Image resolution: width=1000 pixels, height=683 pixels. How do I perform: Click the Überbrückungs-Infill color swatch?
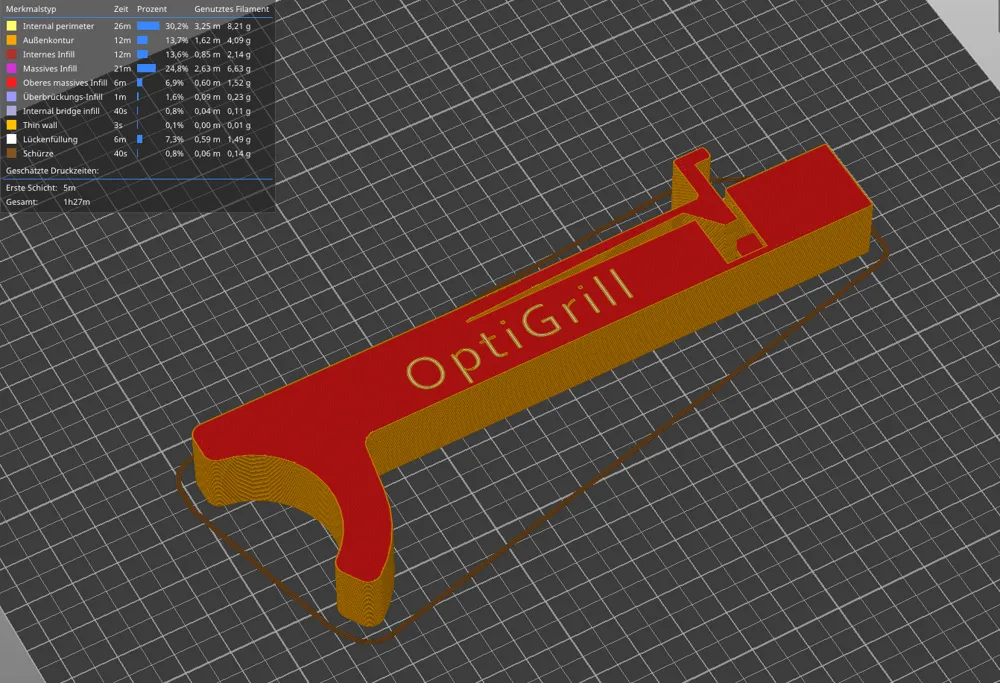[x=11, y=97]
